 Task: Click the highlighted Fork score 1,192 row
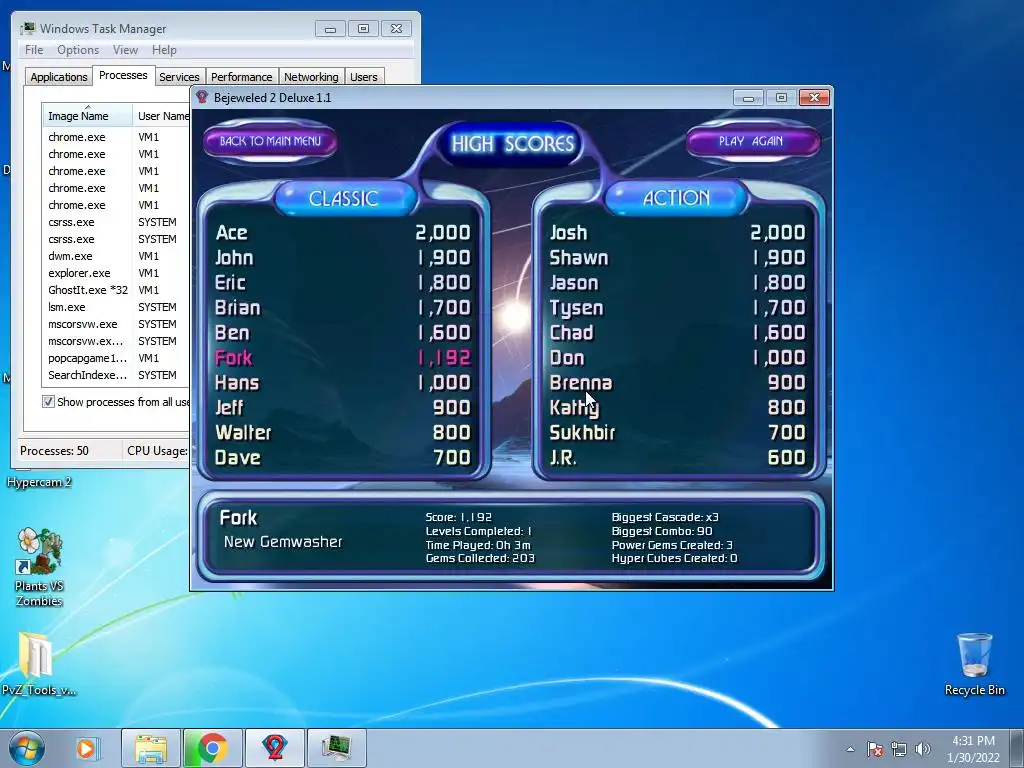pyautogui.click(x=343, y=358)
